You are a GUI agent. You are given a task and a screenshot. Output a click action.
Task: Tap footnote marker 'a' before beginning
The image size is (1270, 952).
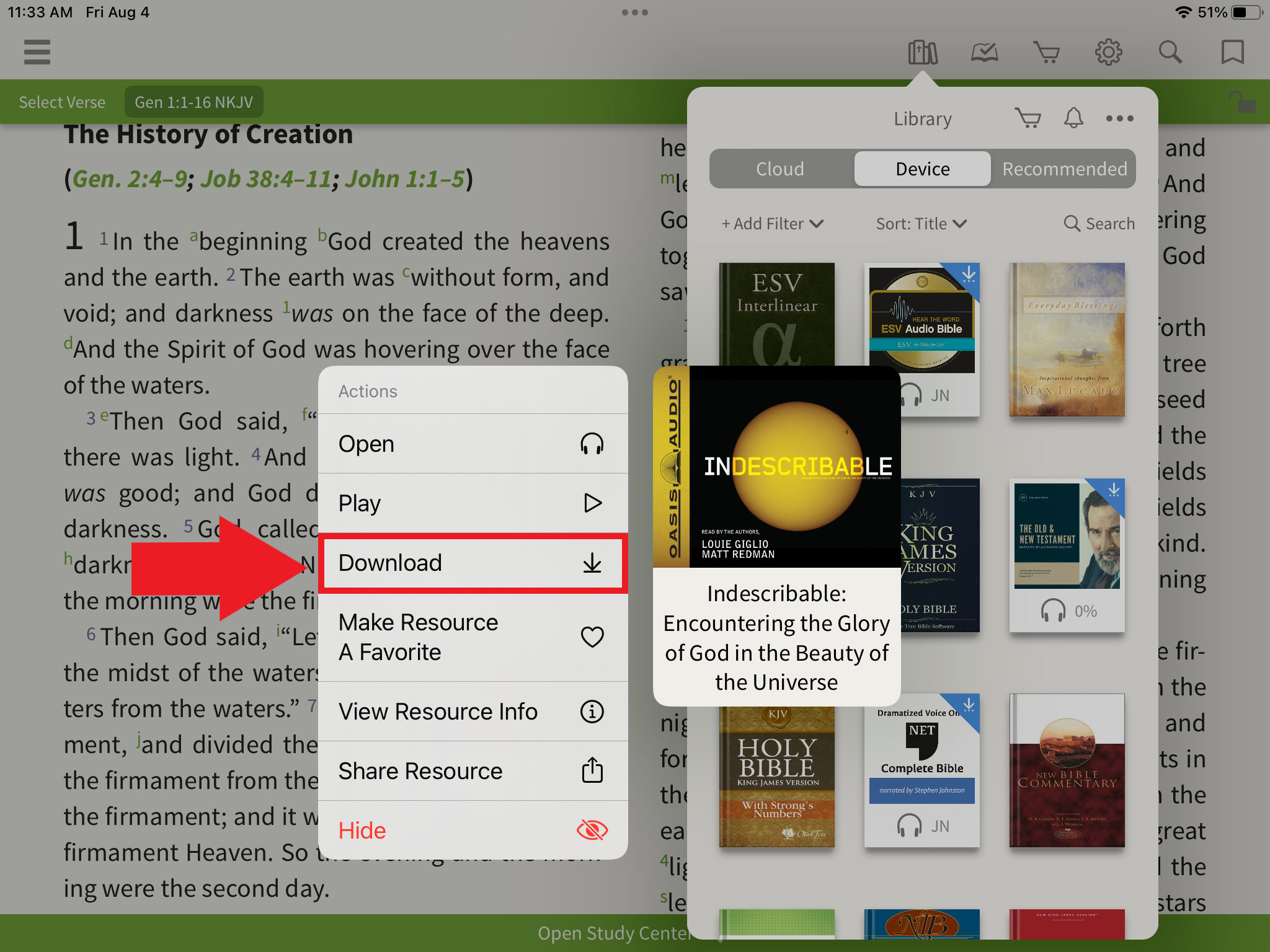tap(193, 236)
